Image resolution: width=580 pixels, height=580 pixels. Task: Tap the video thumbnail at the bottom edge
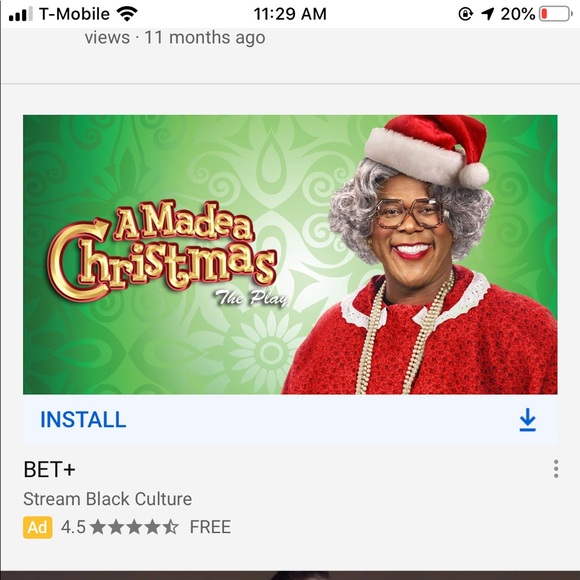tap(290, 575)
